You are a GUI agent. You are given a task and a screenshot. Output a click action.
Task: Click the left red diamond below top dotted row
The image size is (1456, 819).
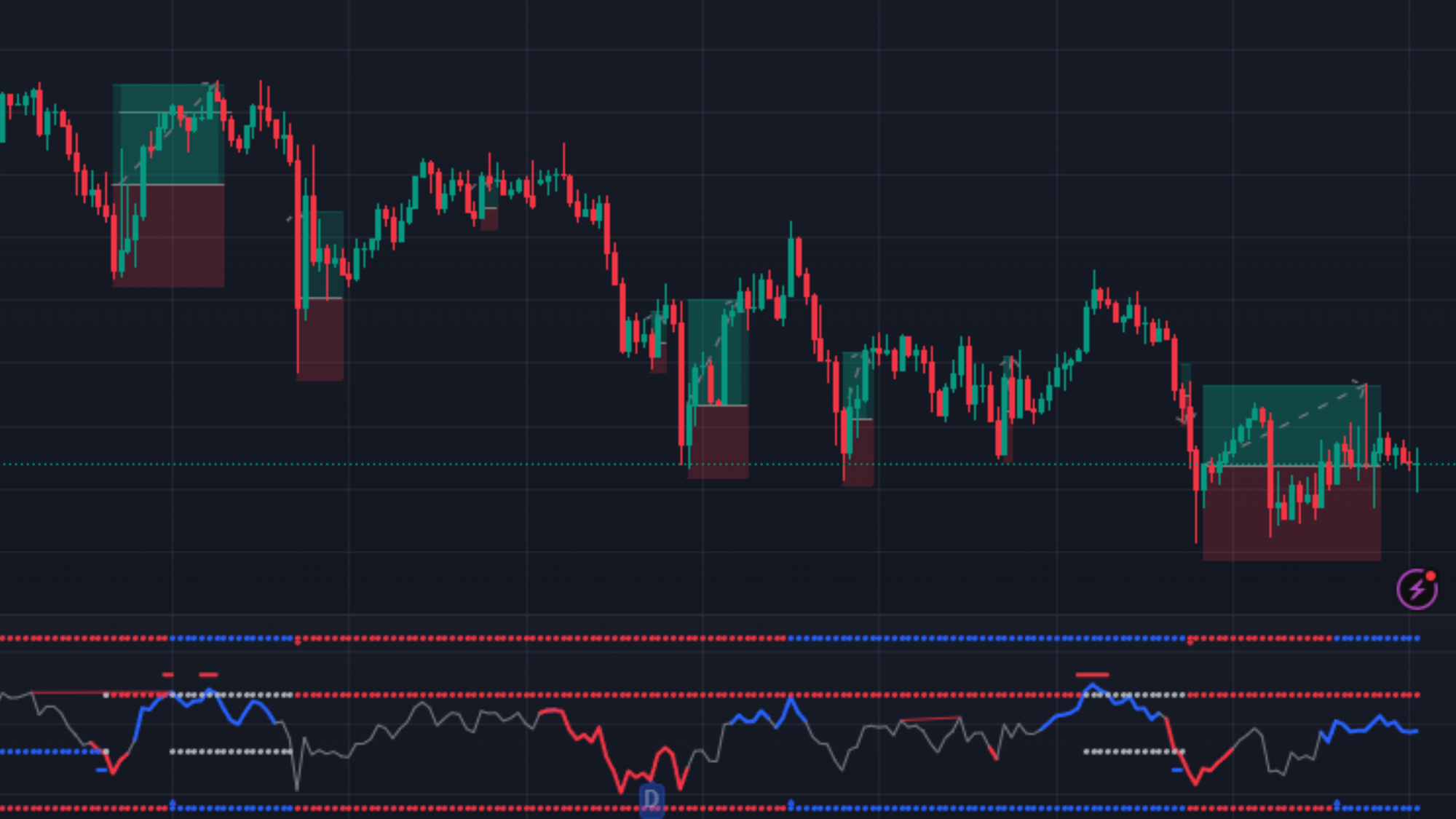(x=297, y=642)
